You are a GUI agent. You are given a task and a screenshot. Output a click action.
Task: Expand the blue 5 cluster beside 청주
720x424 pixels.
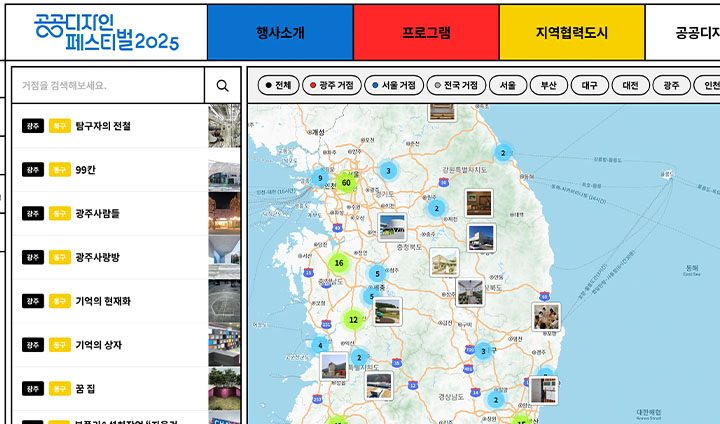click(377, 273)
